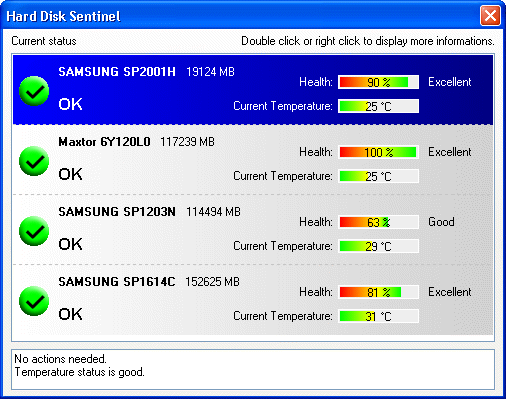Click the OK status of SAMSUNG SP1203N

pyautogui.click(x=70, y=244)
